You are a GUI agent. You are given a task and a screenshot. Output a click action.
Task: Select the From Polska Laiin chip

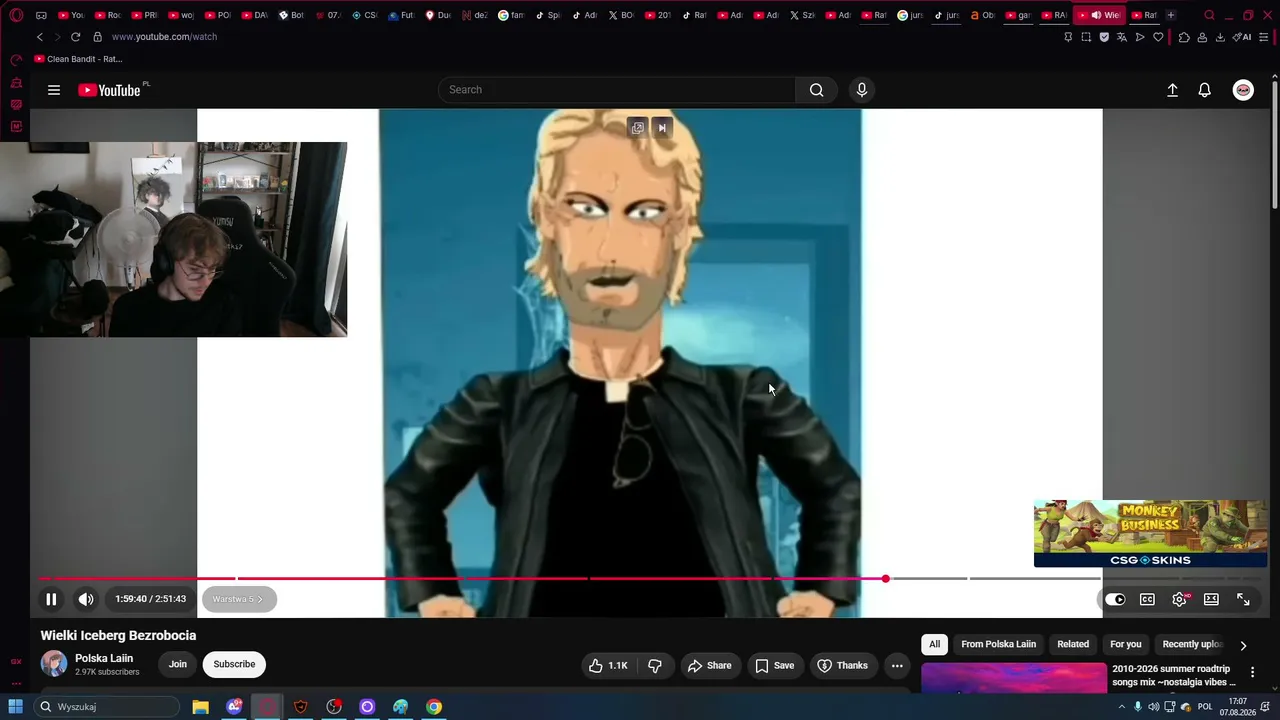[x=998, y=644]
